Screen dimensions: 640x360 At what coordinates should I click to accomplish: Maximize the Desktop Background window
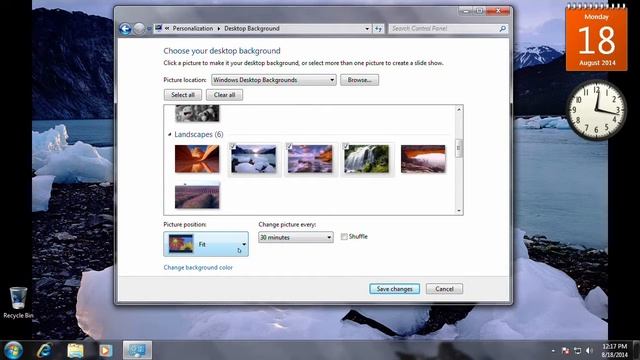(480, 11)
